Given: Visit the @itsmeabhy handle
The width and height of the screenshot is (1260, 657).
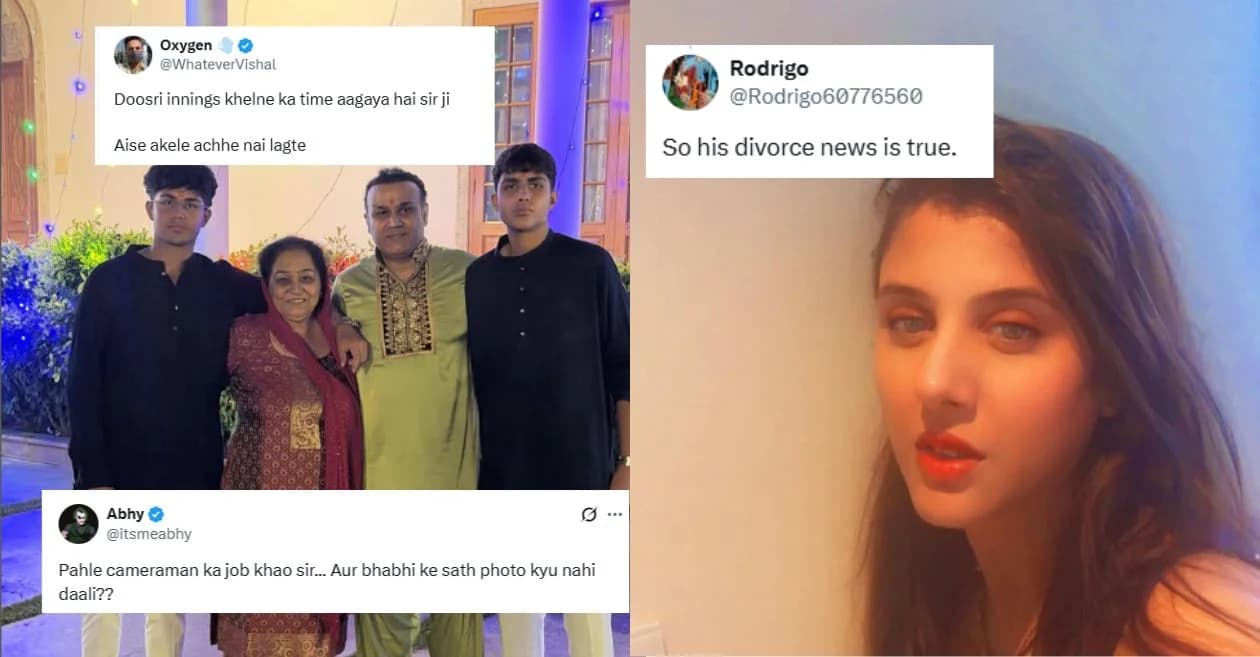Looking at the screenshot, I should 149,534.
